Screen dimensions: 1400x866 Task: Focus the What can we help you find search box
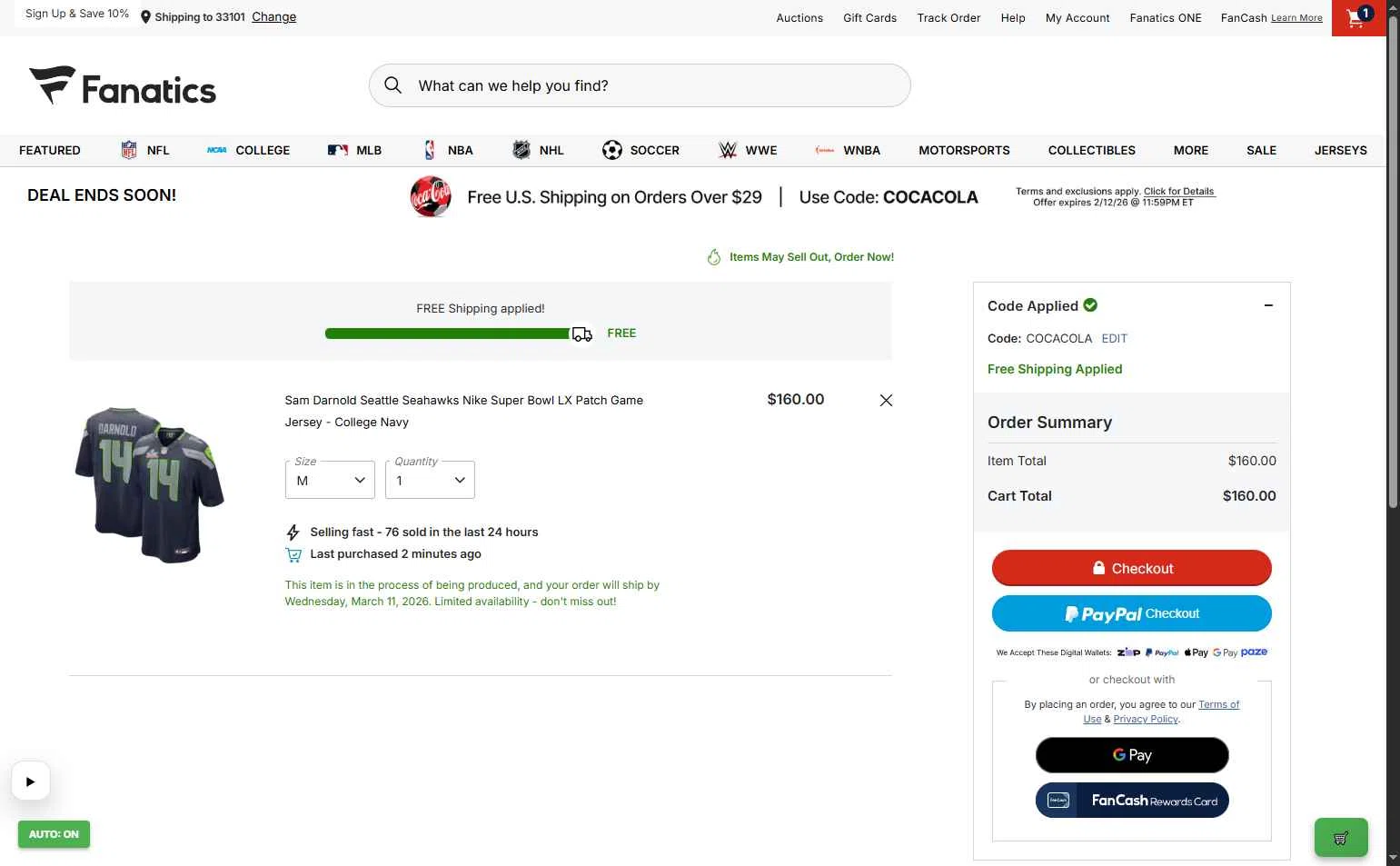point(640,85)
